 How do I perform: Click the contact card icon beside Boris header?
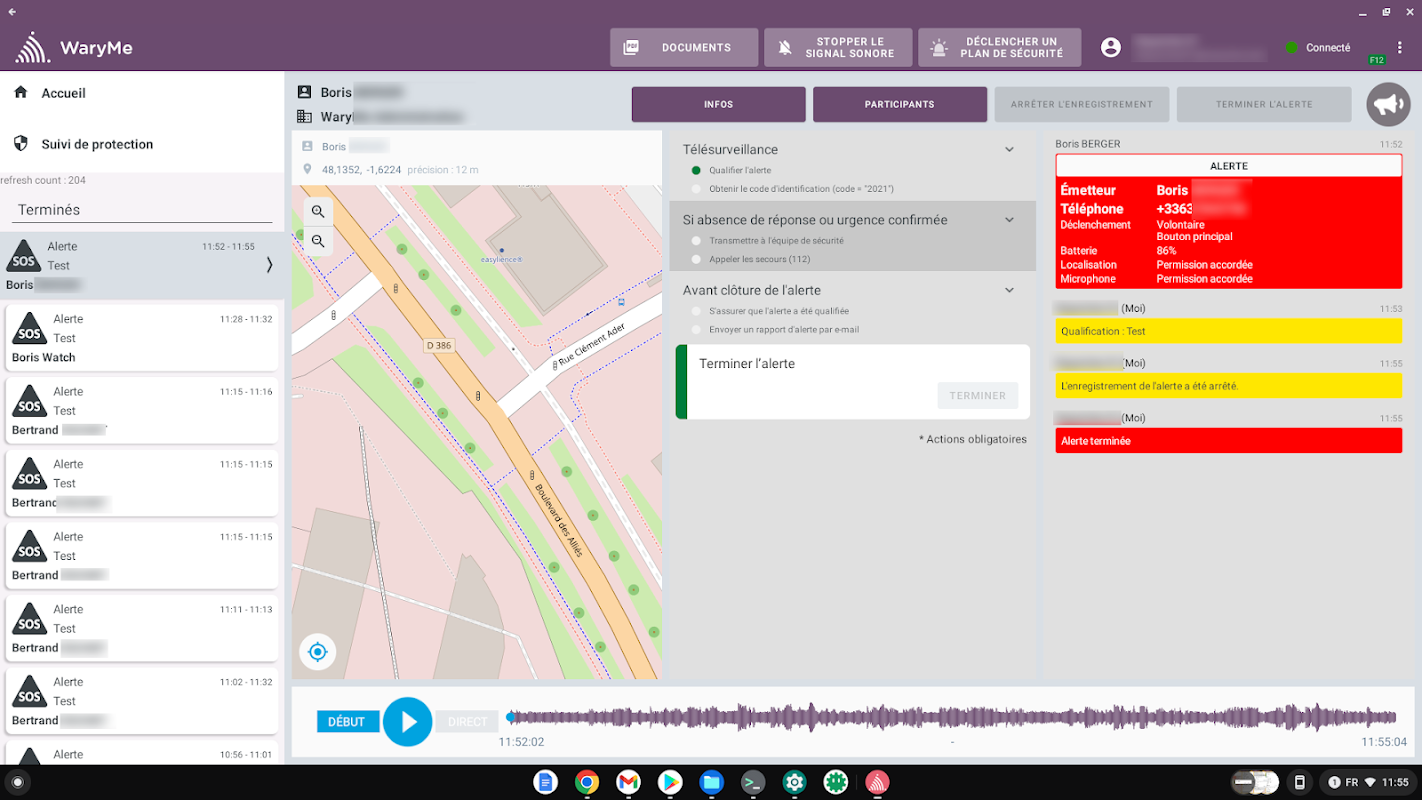point(305,92)
